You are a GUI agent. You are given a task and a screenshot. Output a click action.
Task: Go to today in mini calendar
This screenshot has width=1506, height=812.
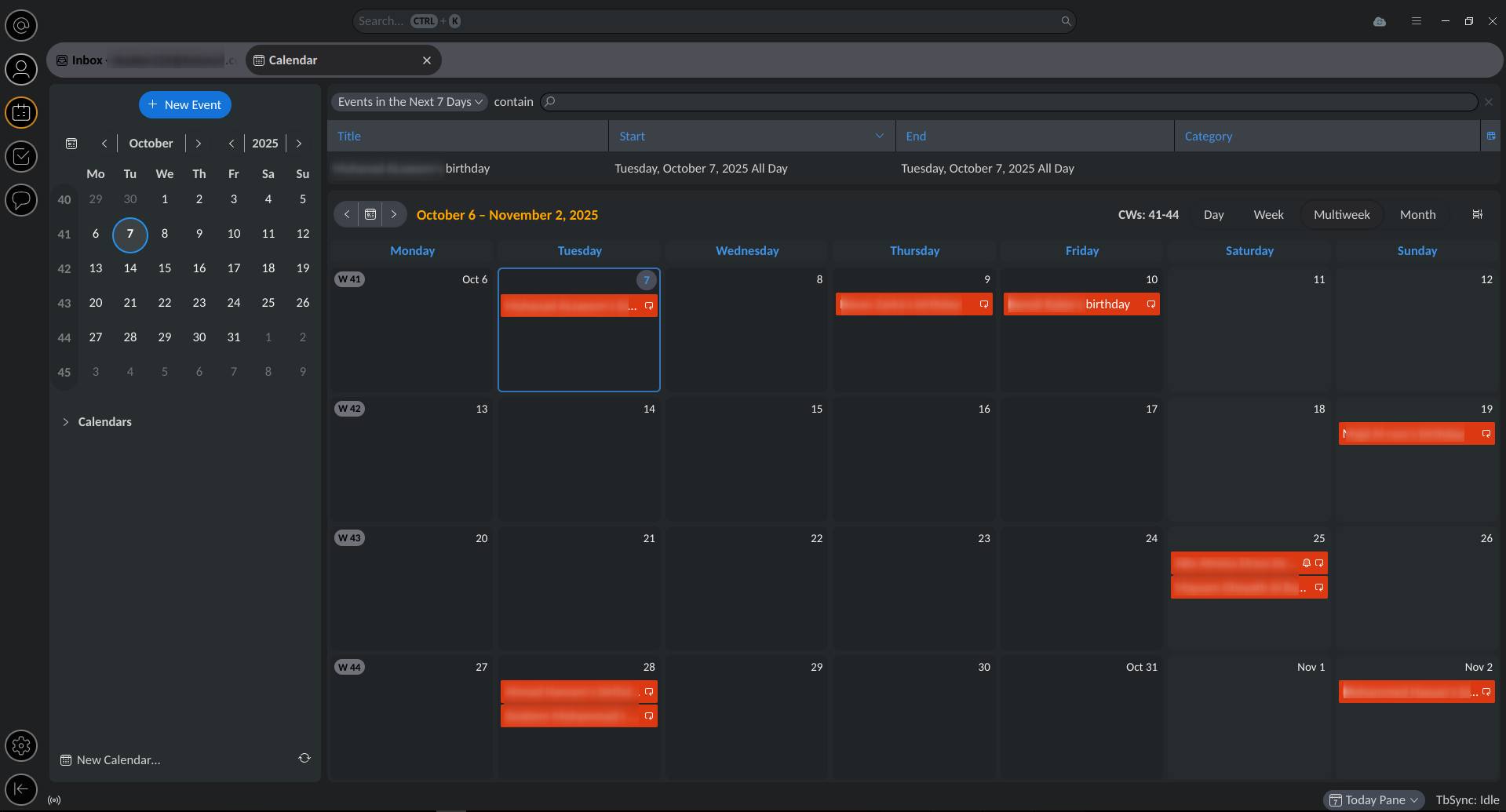71,144
